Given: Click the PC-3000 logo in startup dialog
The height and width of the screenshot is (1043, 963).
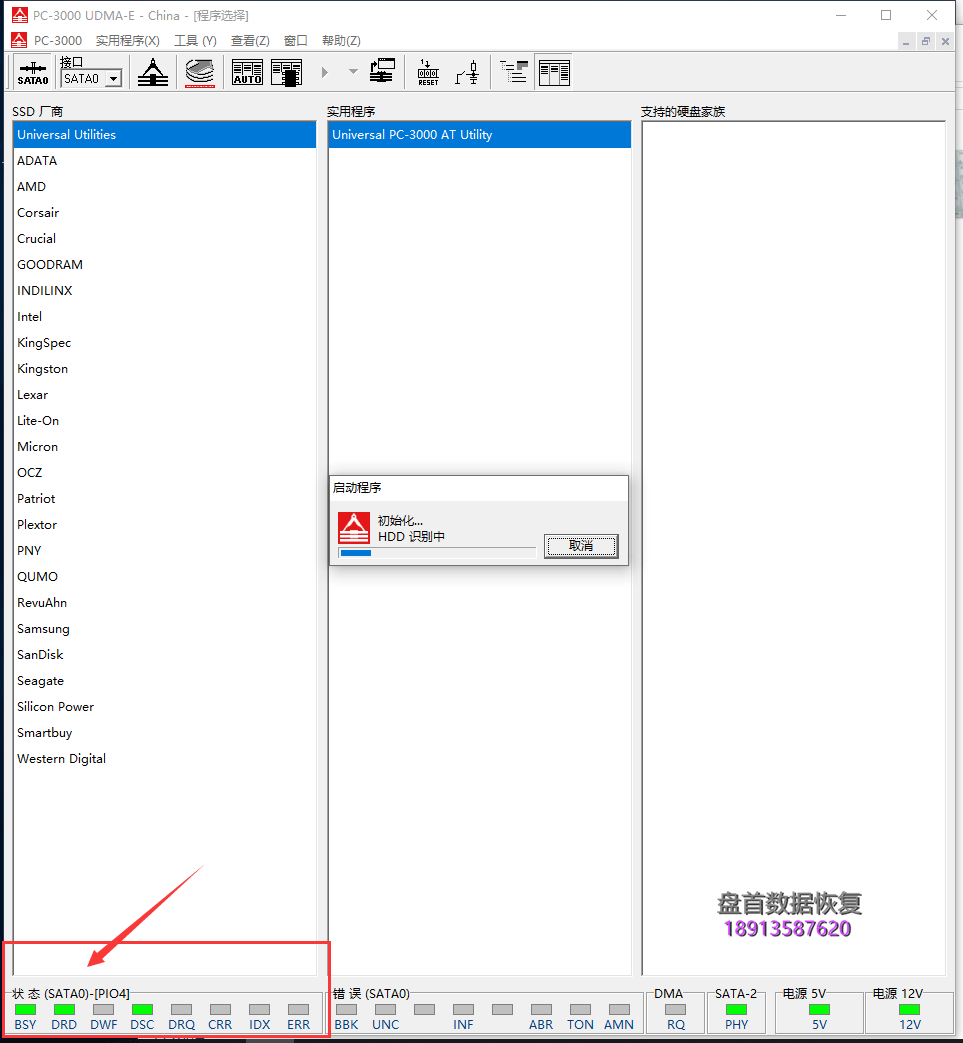Looking at the screenshot, I should tap(354, 527).
